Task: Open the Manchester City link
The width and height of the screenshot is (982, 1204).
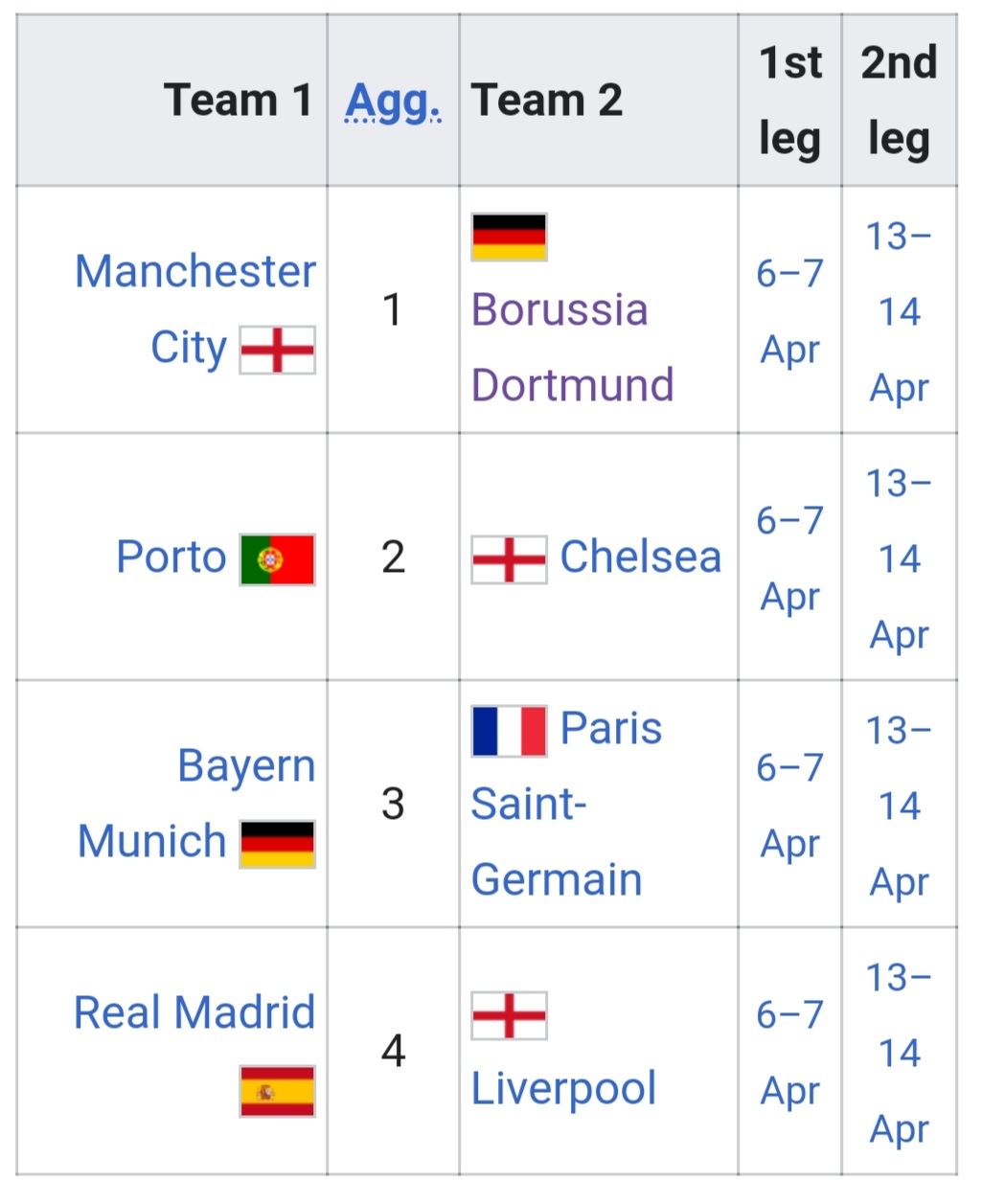Action: coord(195,309)
